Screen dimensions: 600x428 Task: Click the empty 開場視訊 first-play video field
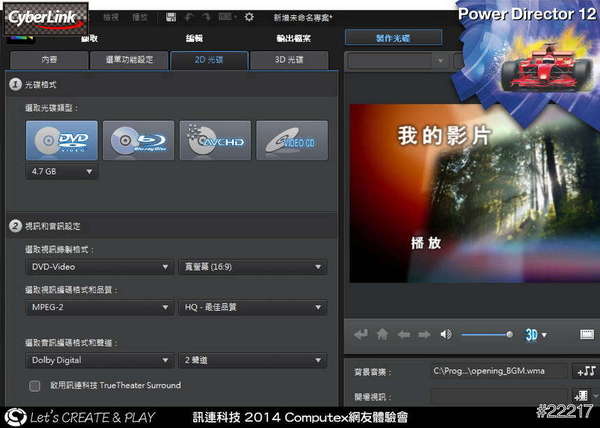(x=500, y=396)
